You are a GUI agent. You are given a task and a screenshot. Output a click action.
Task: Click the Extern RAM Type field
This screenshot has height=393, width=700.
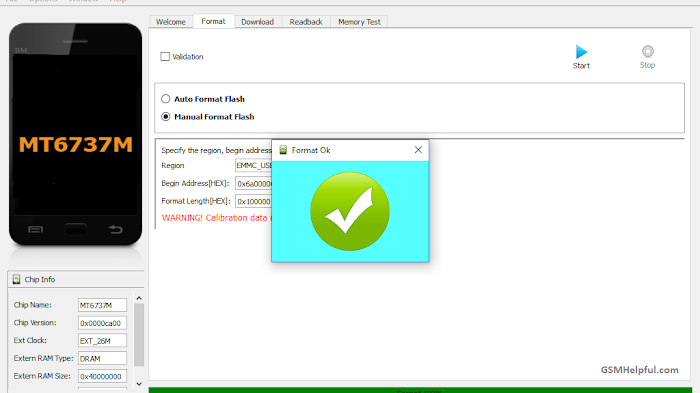tap(102, 359)
